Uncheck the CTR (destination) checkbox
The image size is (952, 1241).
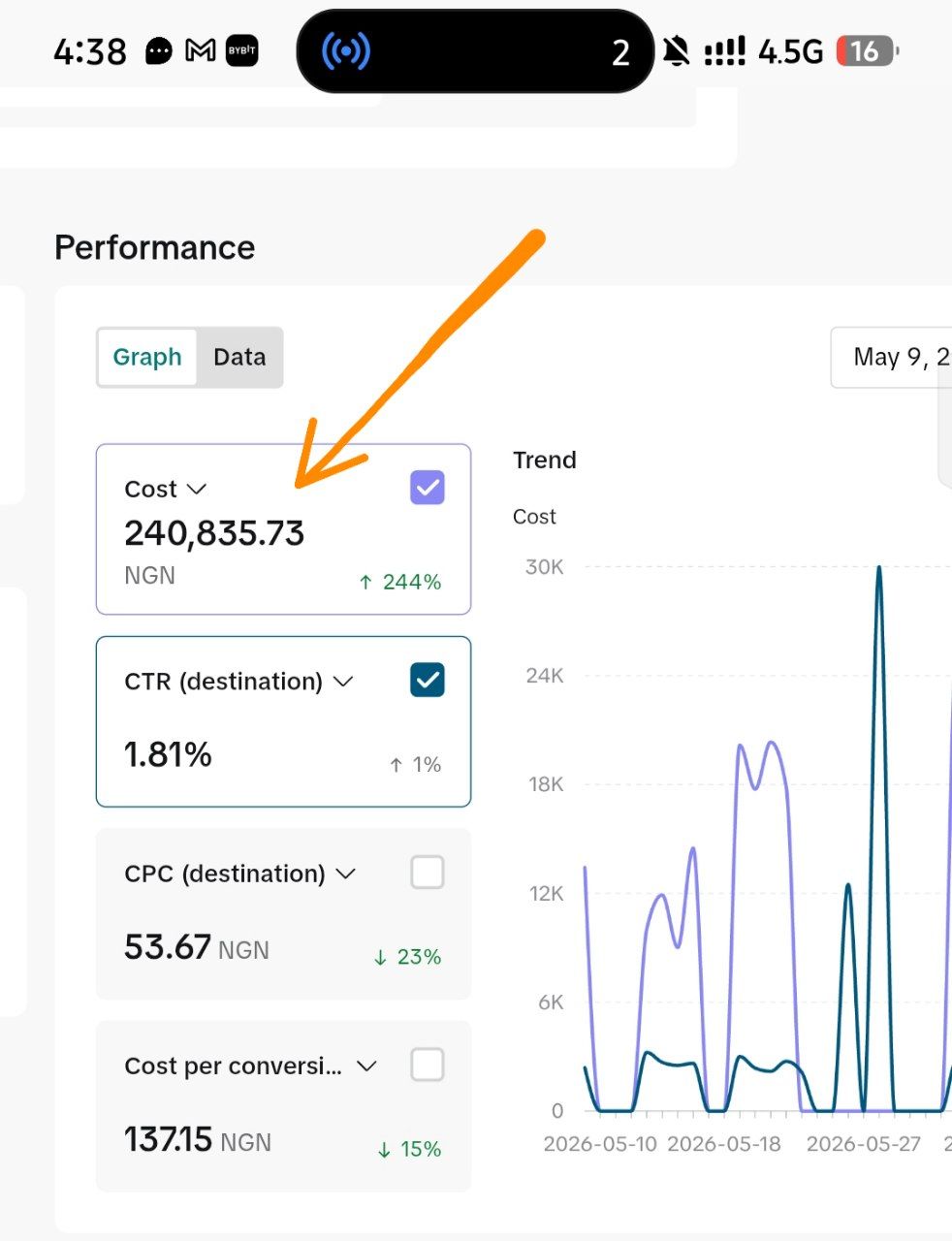(428, 681)
